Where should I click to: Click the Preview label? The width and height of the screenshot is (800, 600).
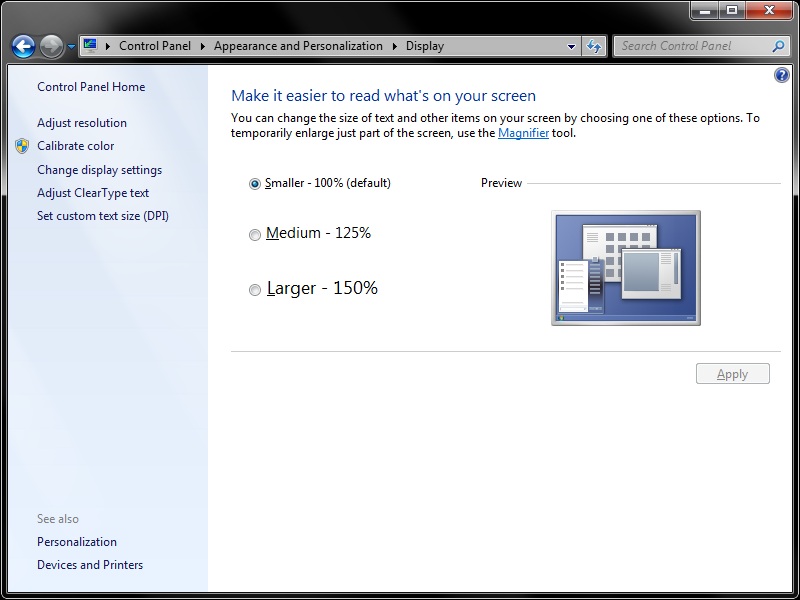tap(501, 183)
